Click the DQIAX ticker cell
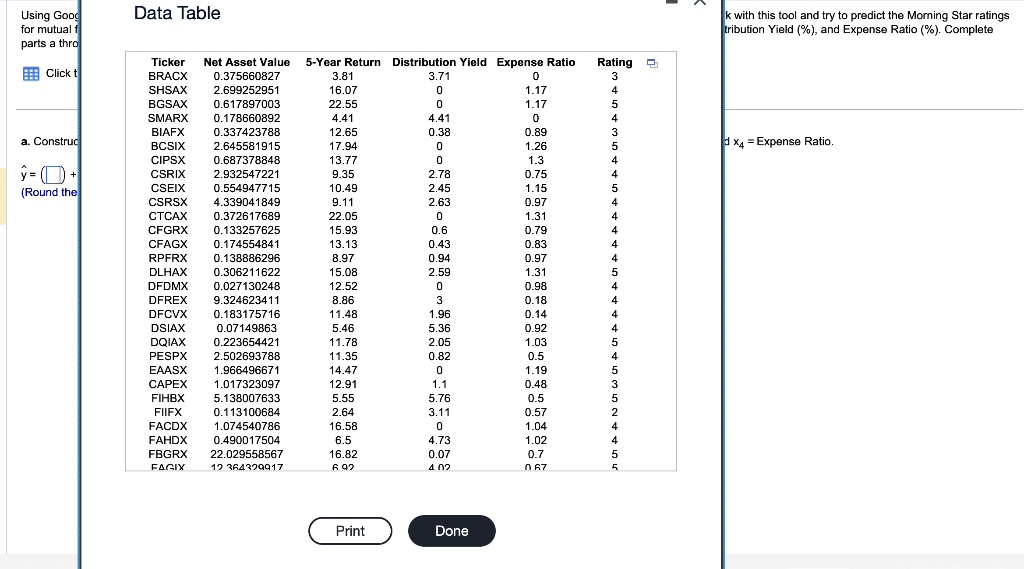Viewport: 1024px width, 569px height. pyautogui.click(x=168, y=342)
